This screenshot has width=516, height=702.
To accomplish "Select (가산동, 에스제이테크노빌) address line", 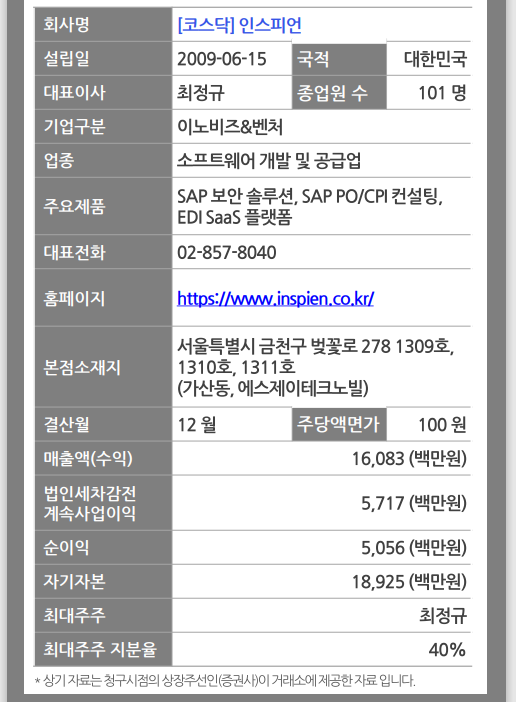I will (273, 388).
